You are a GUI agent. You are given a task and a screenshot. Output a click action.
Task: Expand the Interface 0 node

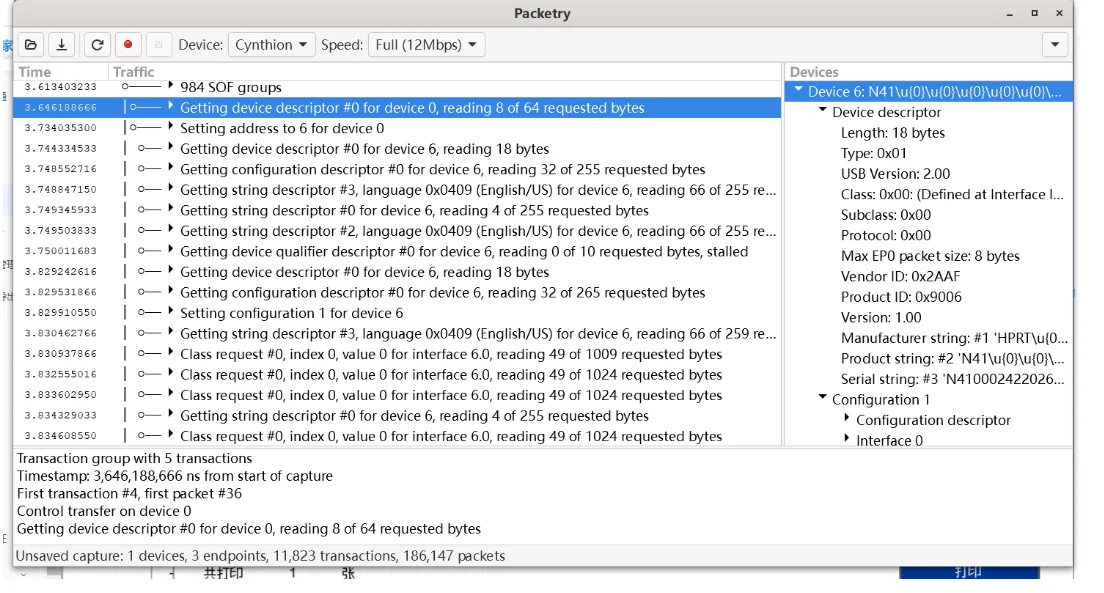[x=847, y=439]
